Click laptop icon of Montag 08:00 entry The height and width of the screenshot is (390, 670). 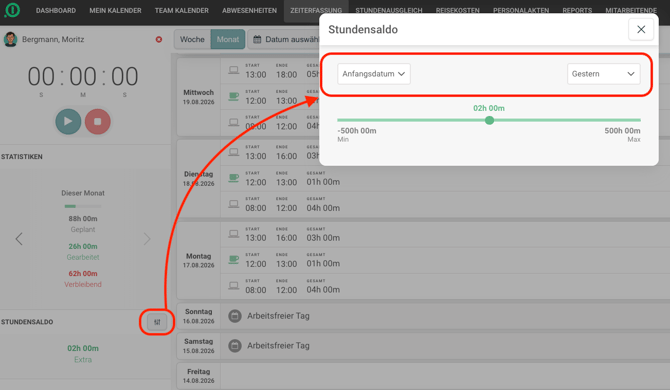point(233,285)
